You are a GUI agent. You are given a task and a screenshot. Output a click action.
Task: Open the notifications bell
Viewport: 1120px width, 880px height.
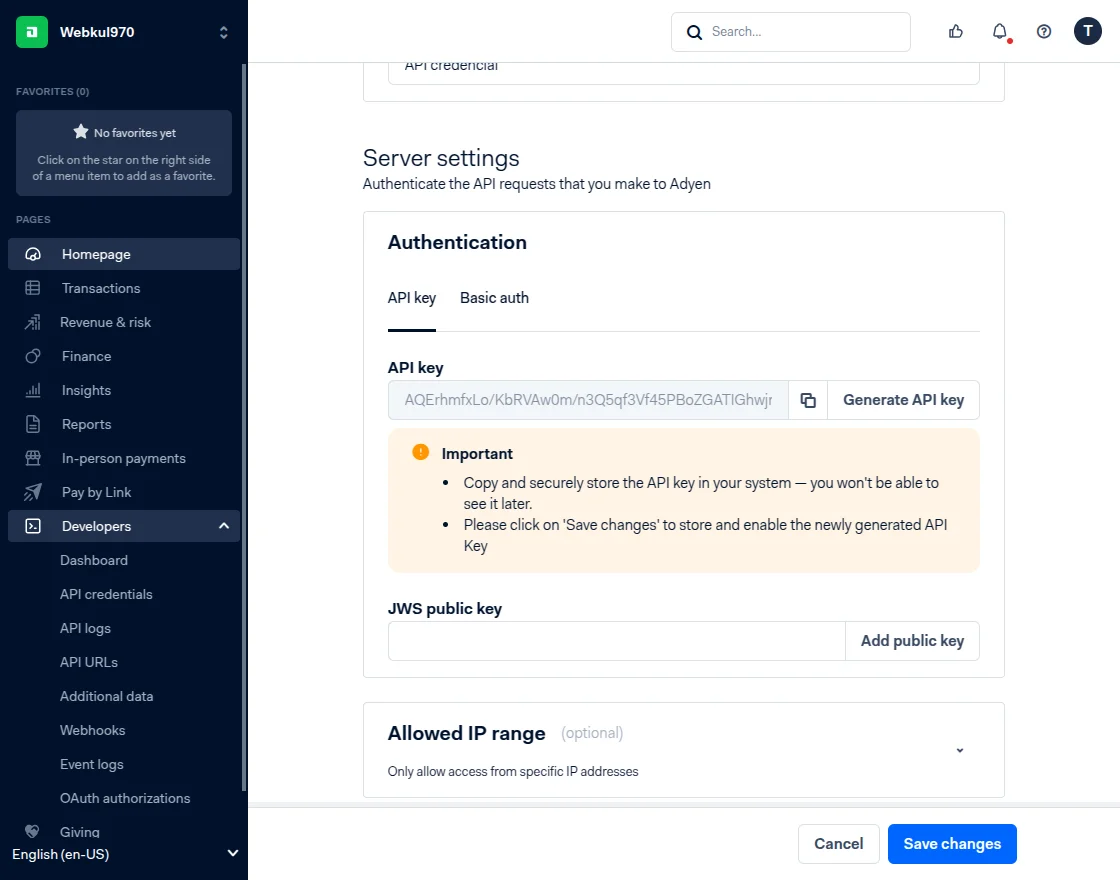1000,31
